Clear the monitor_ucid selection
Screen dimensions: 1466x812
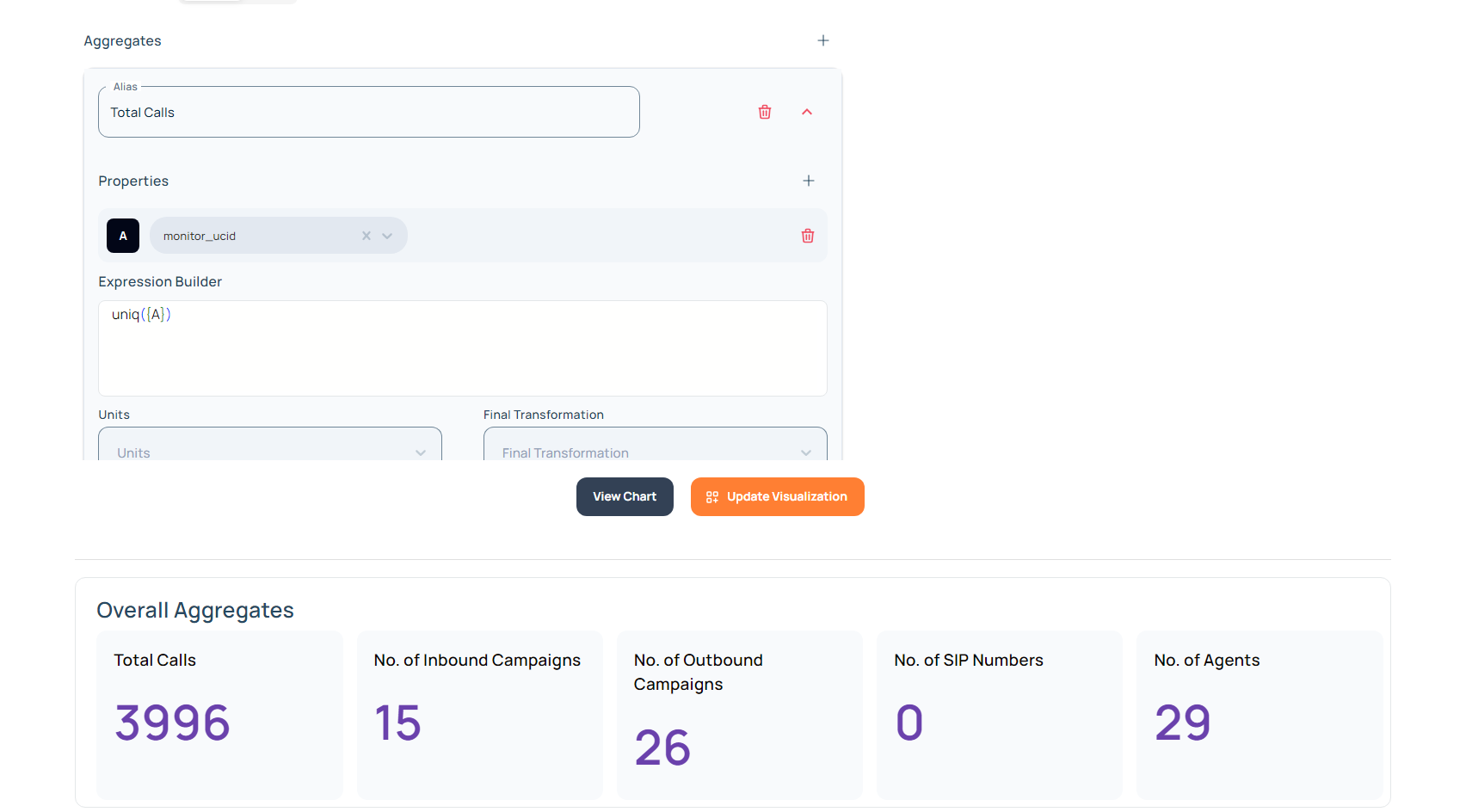[366, 236]
